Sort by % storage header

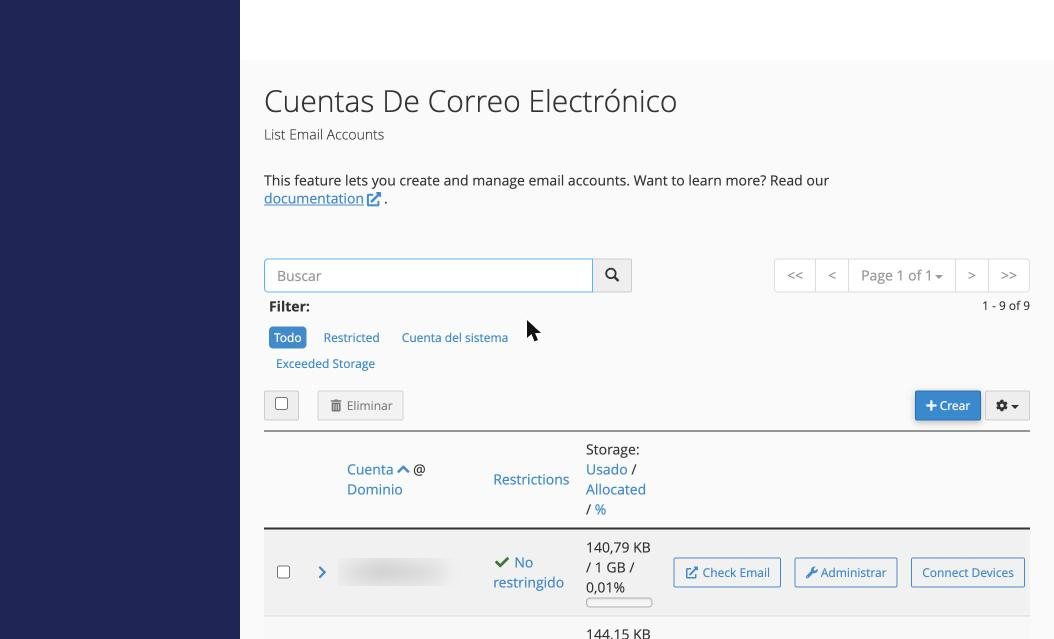point(600,510)
